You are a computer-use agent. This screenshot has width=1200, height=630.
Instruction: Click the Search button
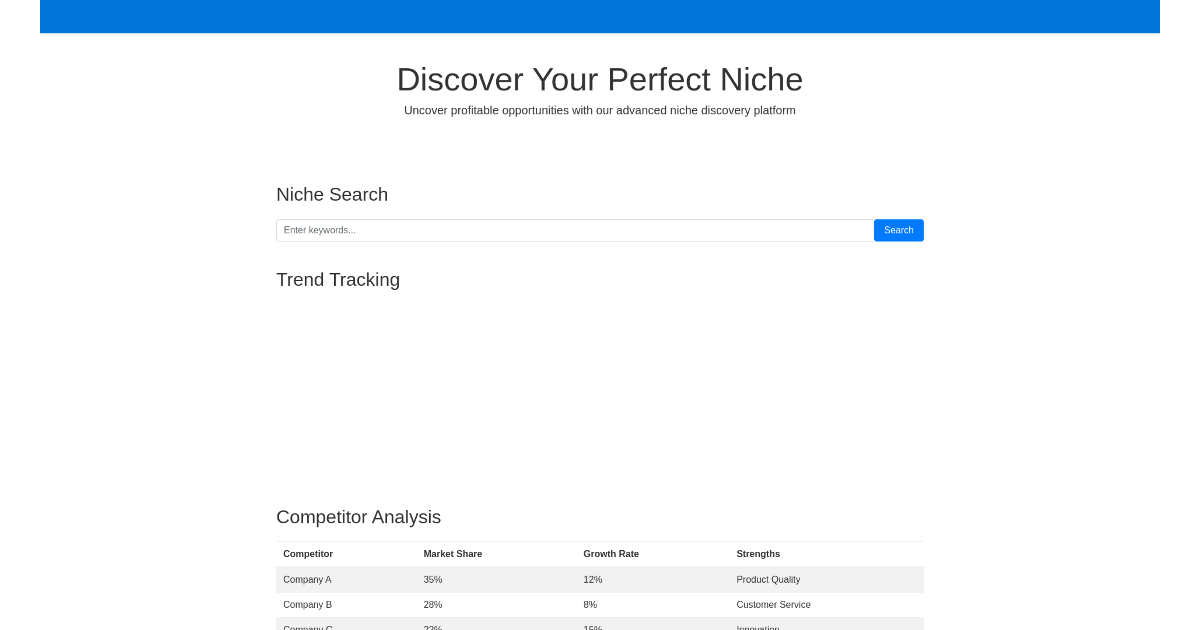pos(897,230)
